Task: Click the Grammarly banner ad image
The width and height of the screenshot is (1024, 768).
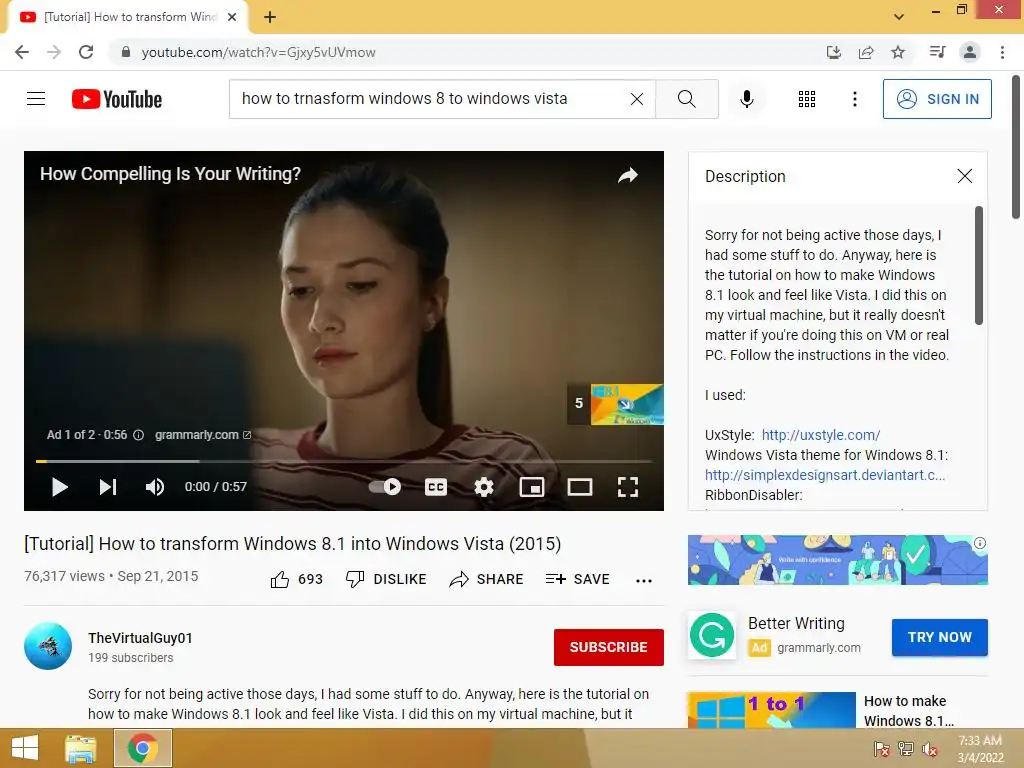Action: point(837,560)
